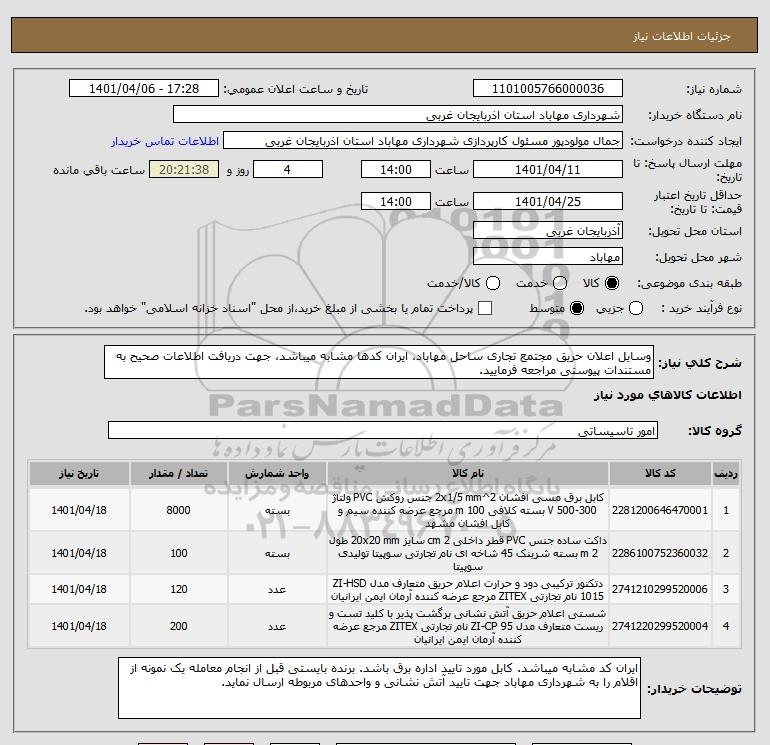Select the خدمت radio button
Image resolution: width=770 pixels, height=745 pixels.
click(560, 283)
